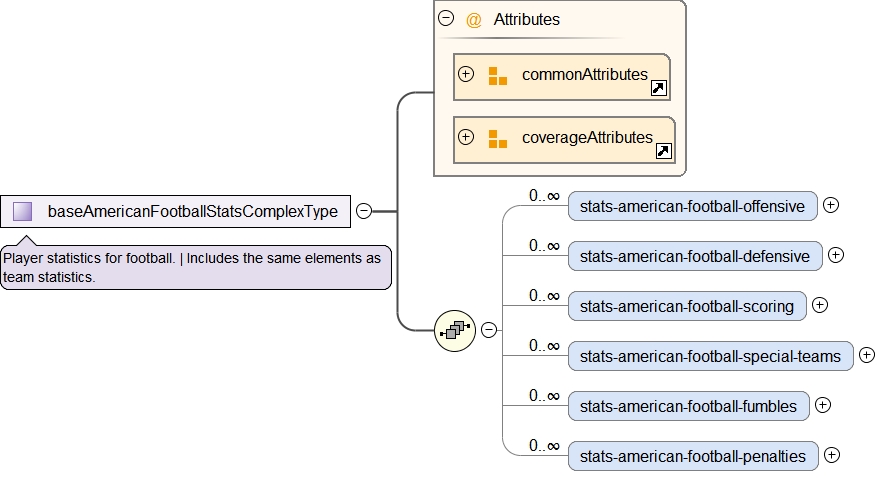Collapse baseAmericanFootballStatsComplexType node
The image size is (877, 478).
364,211
